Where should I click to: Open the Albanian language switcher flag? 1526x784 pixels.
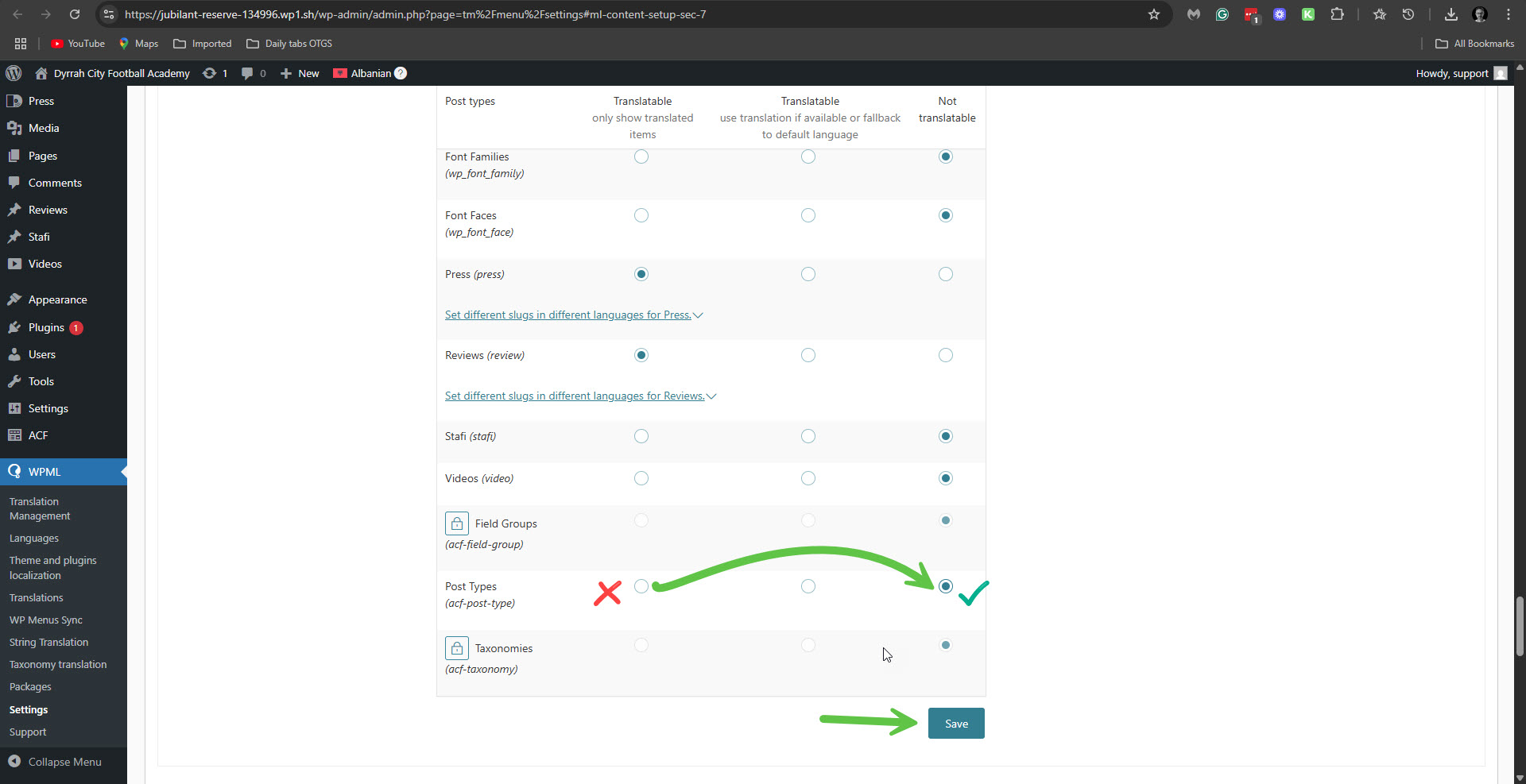pos(340,73)
